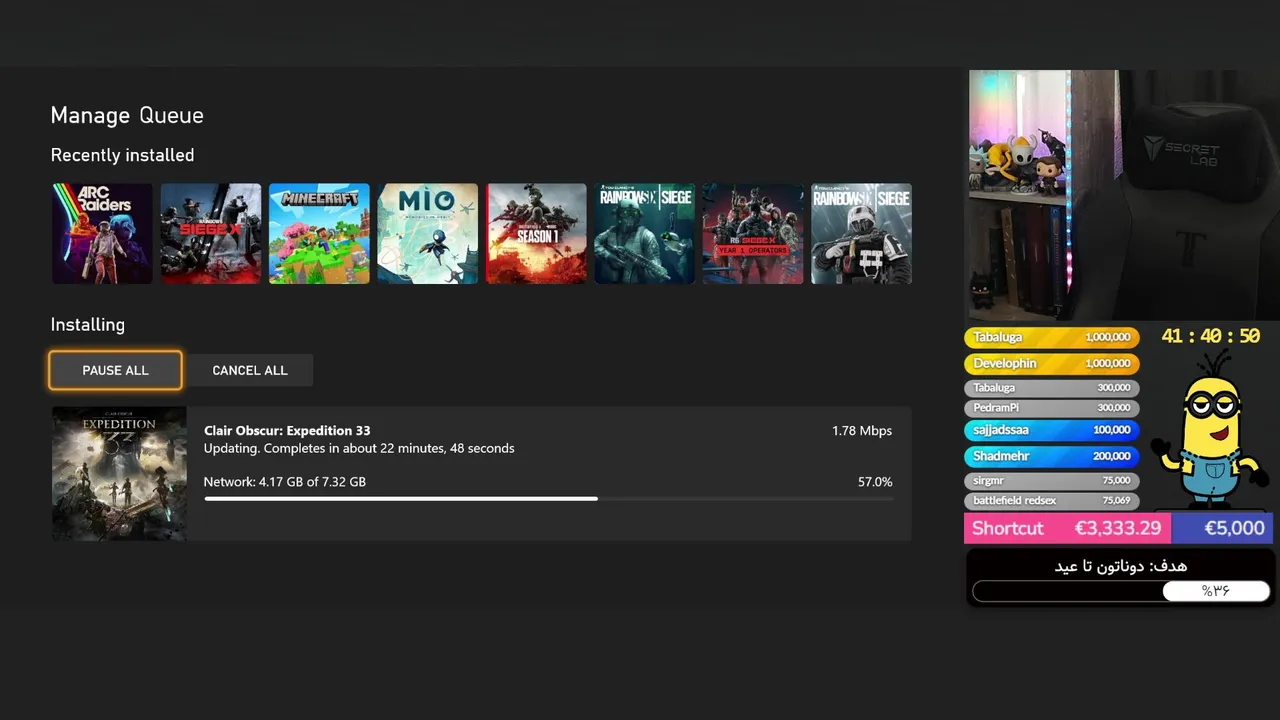
Task: Select the Battlefield Season 1 tile
Action: (536, 233)
